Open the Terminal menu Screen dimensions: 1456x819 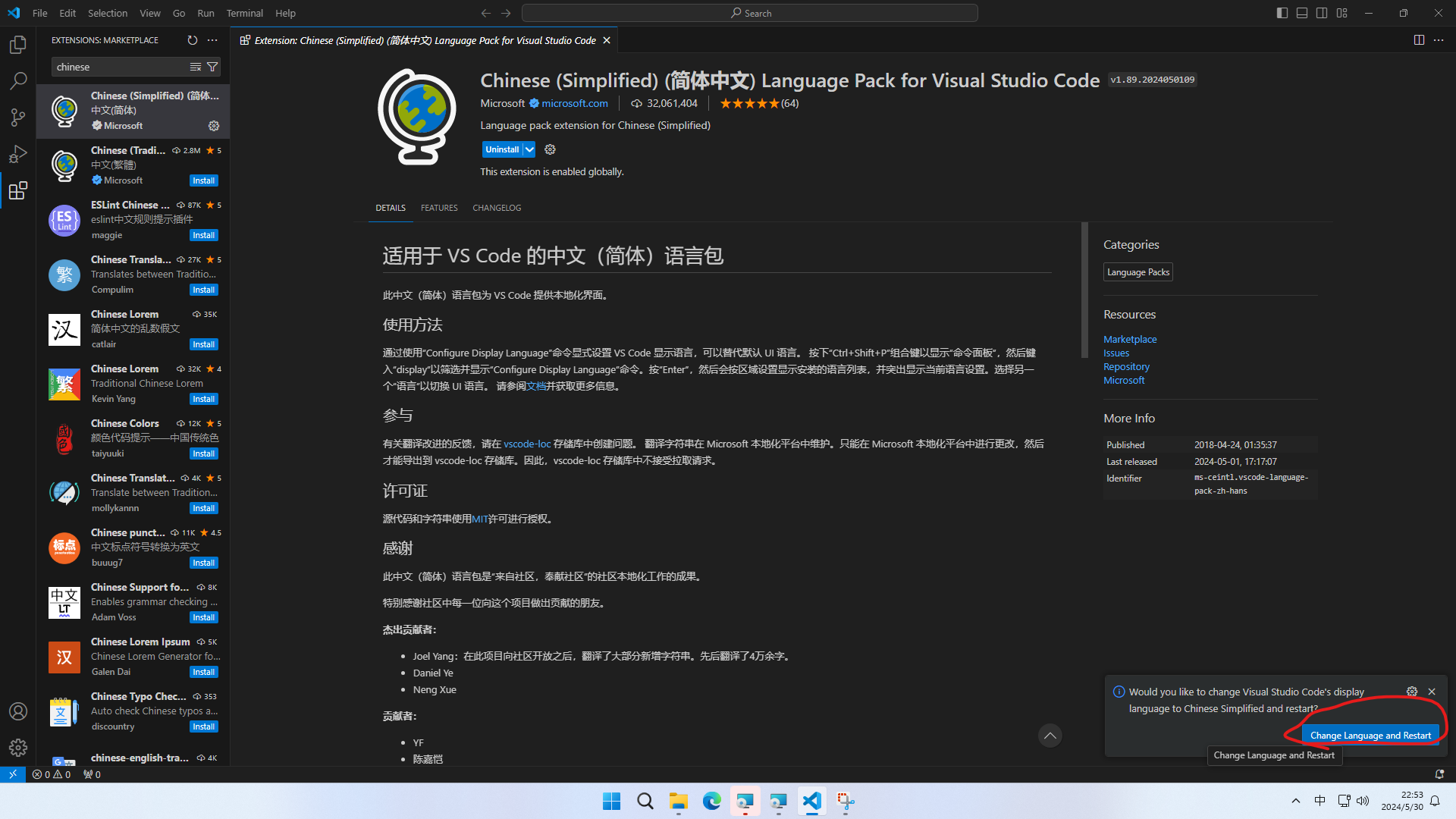244,13
